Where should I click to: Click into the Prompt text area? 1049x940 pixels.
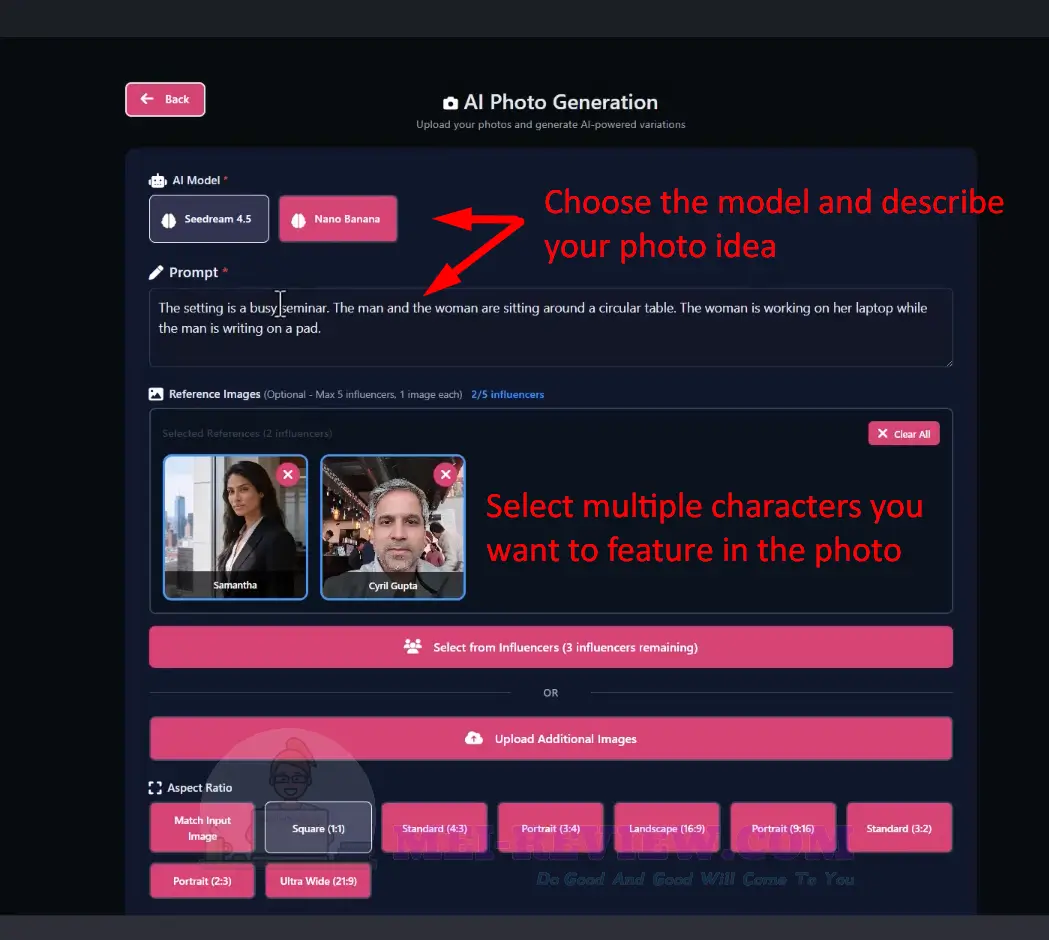551,327
